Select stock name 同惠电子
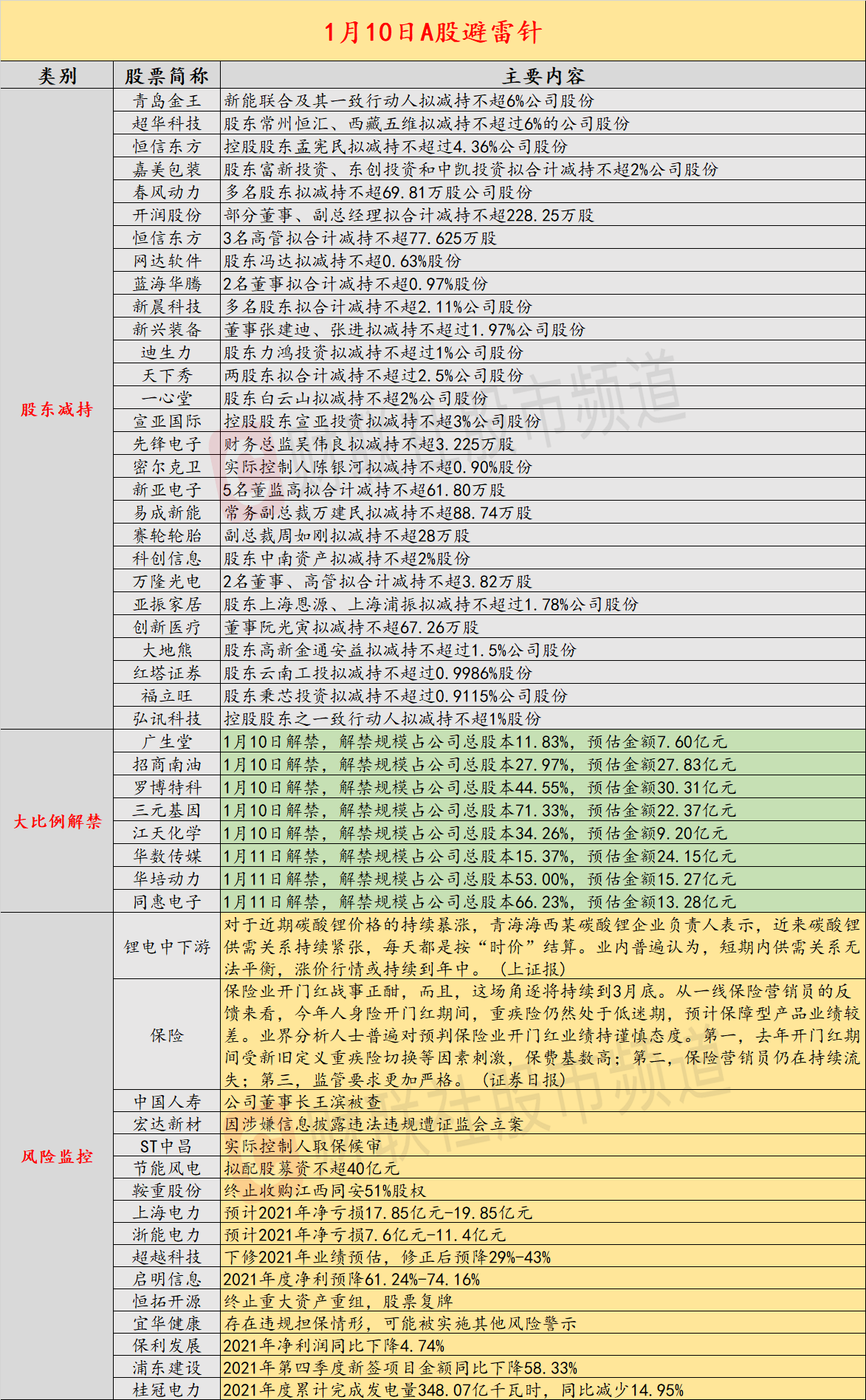 tap(167, 902)
